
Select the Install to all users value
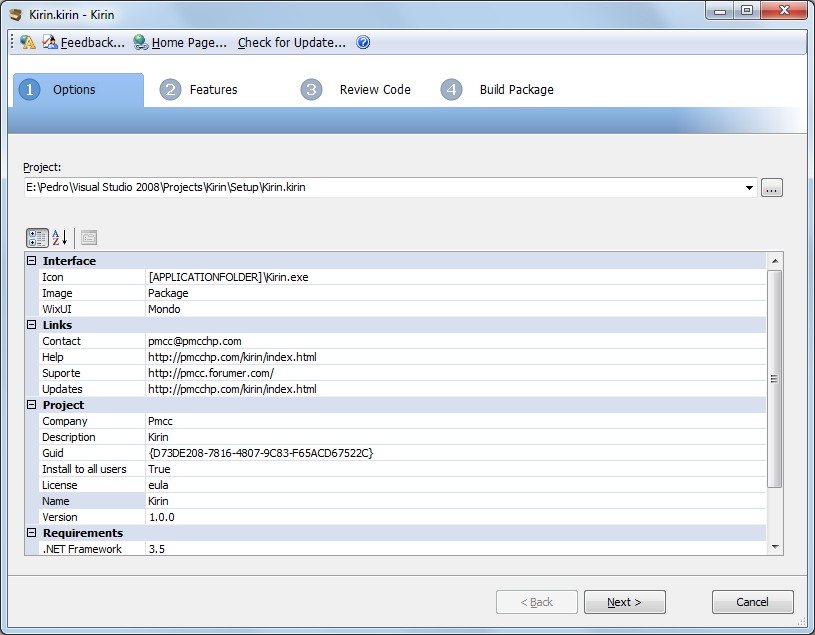pos(455,469)
